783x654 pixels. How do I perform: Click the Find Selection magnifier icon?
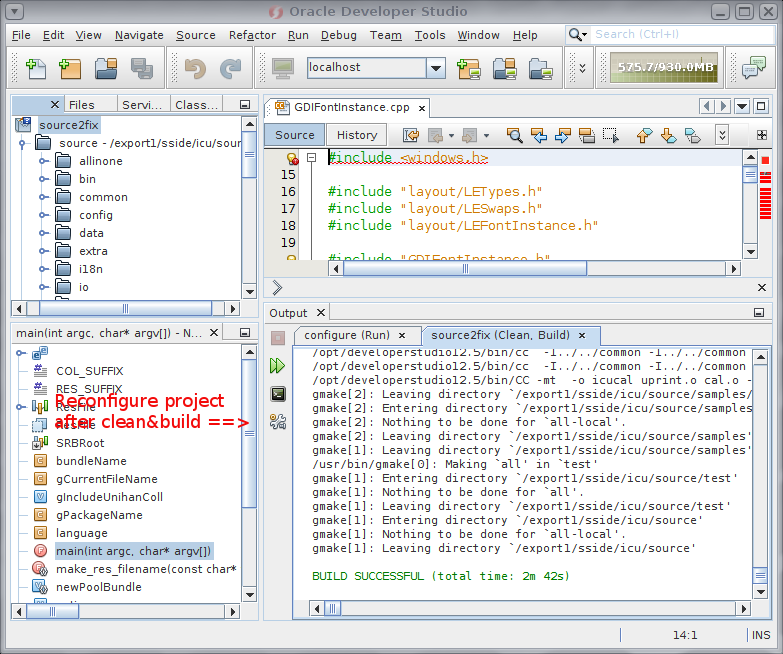pos(515,135)
